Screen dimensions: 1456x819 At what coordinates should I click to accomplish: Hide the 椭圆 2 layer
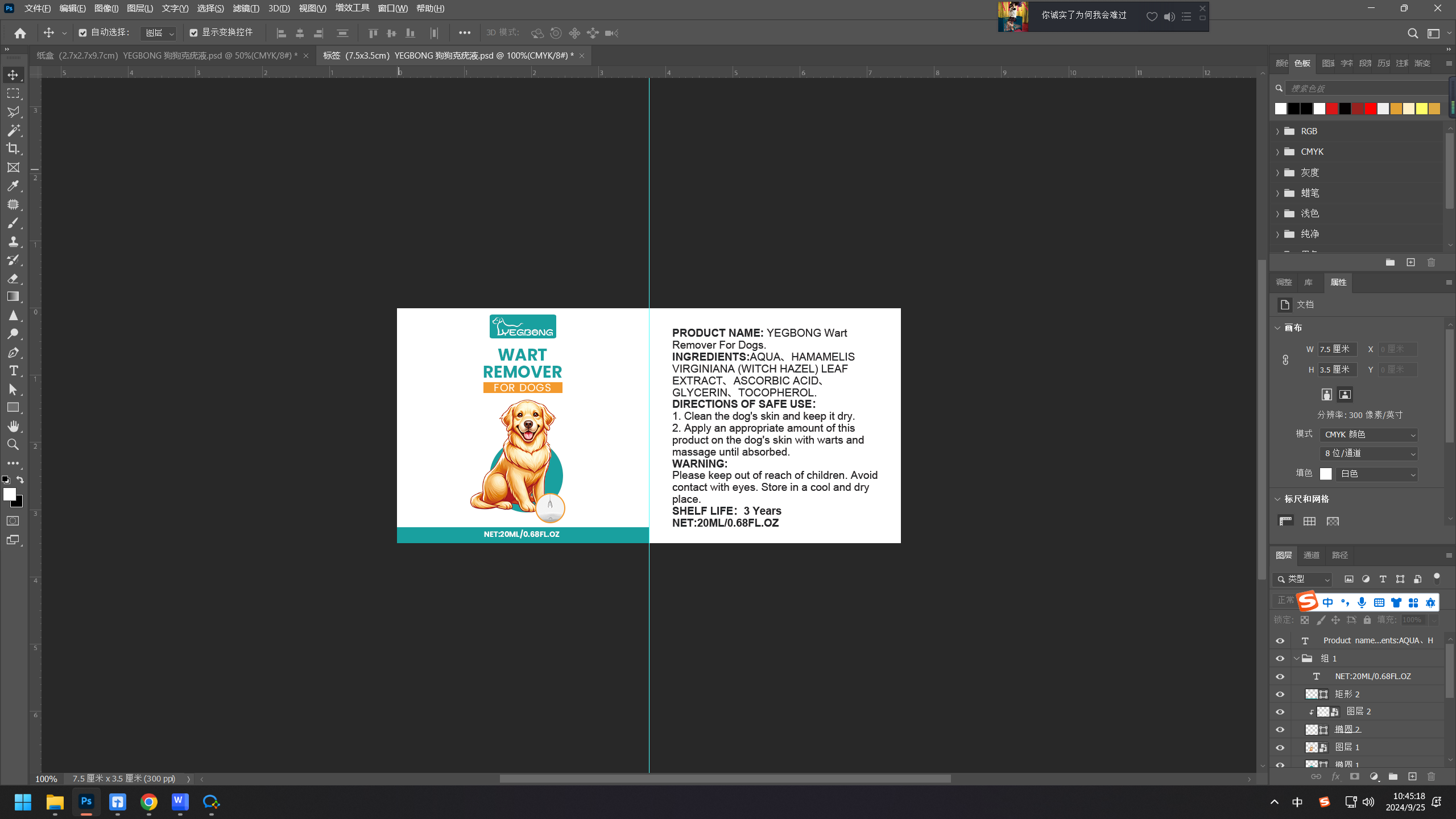point(1280,730)
